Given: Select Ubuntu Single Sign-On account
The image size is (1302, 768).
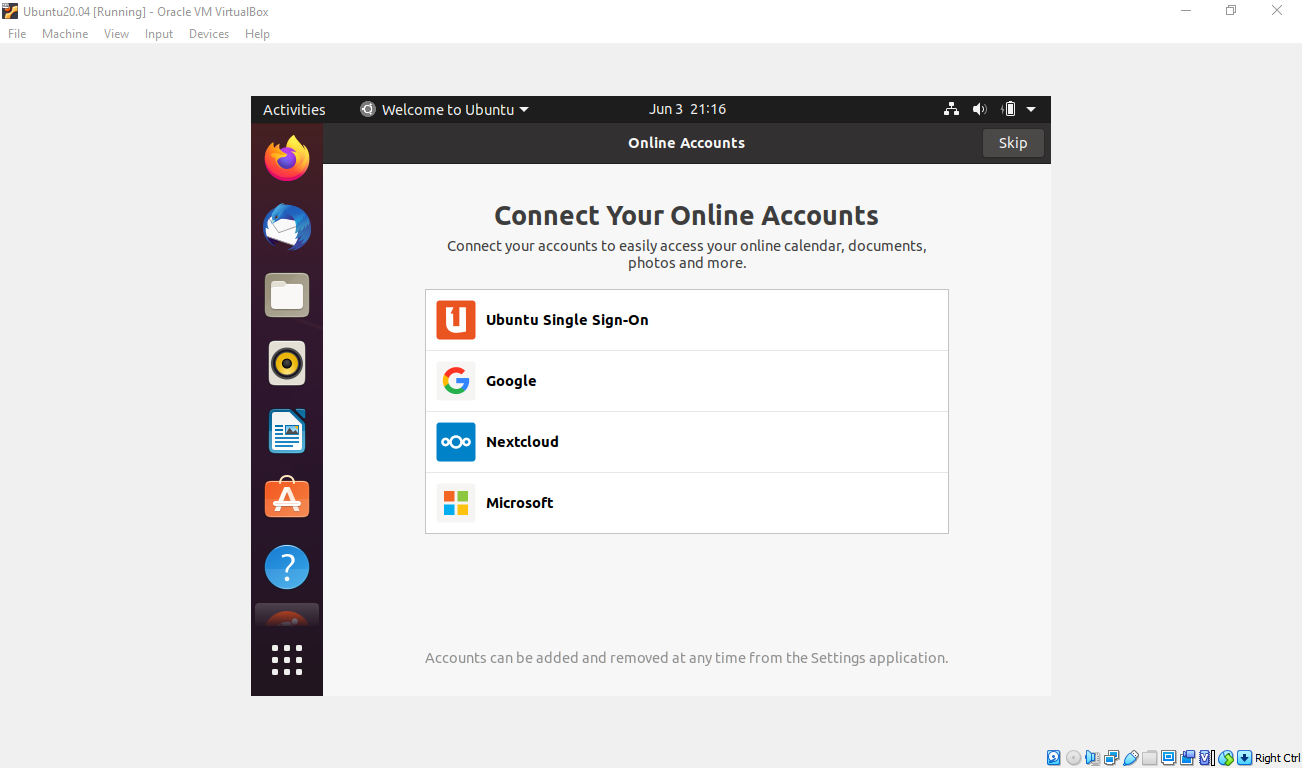Looking at the screenshot, I should point(687,320).
